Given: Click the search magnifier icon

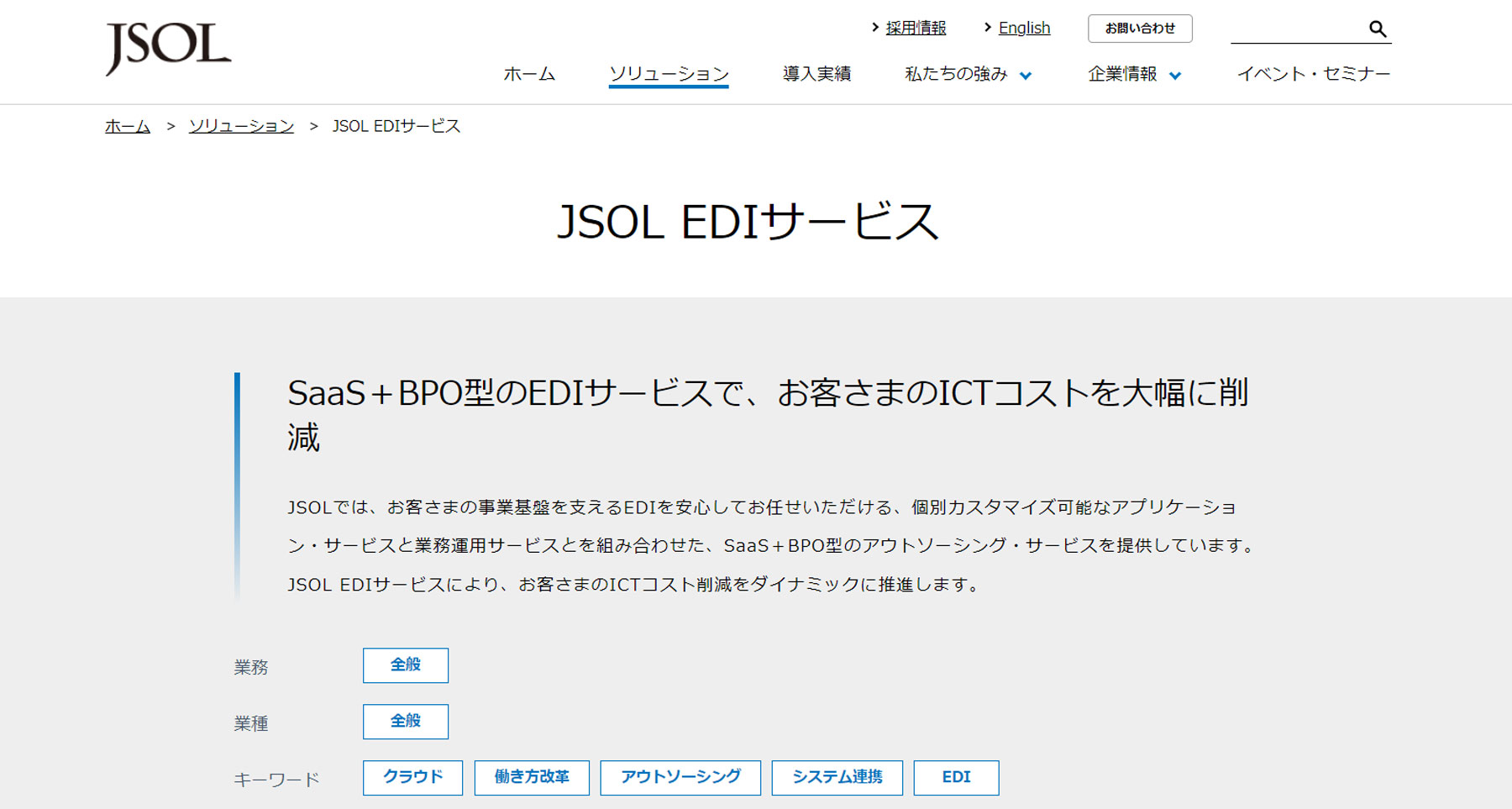Looking at the screenshot, I should click(x=1377, y=29).
